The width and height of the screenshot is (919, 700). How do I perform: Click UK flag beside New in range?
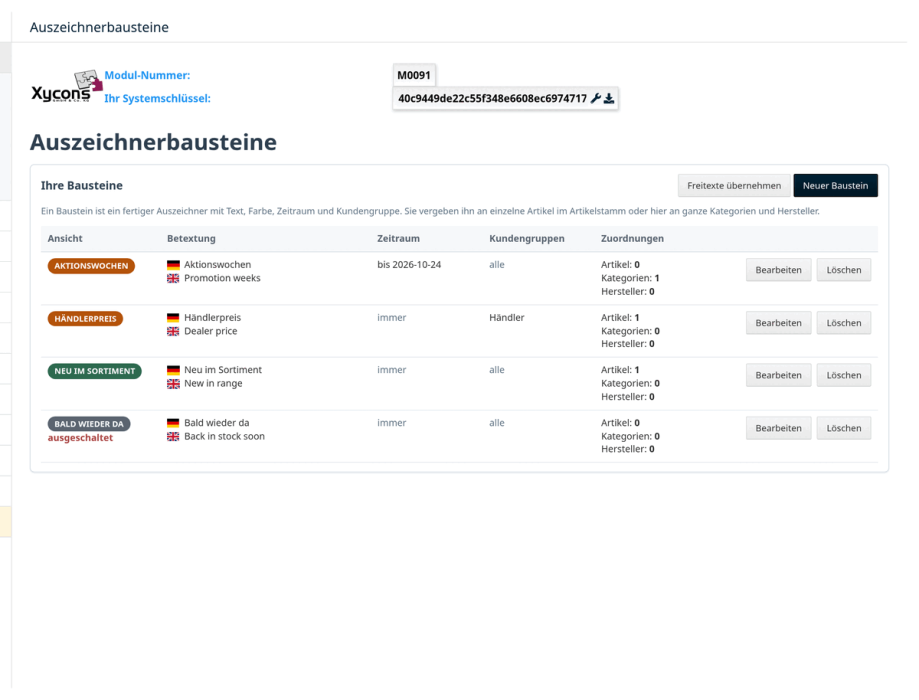(x=173, y=383)
